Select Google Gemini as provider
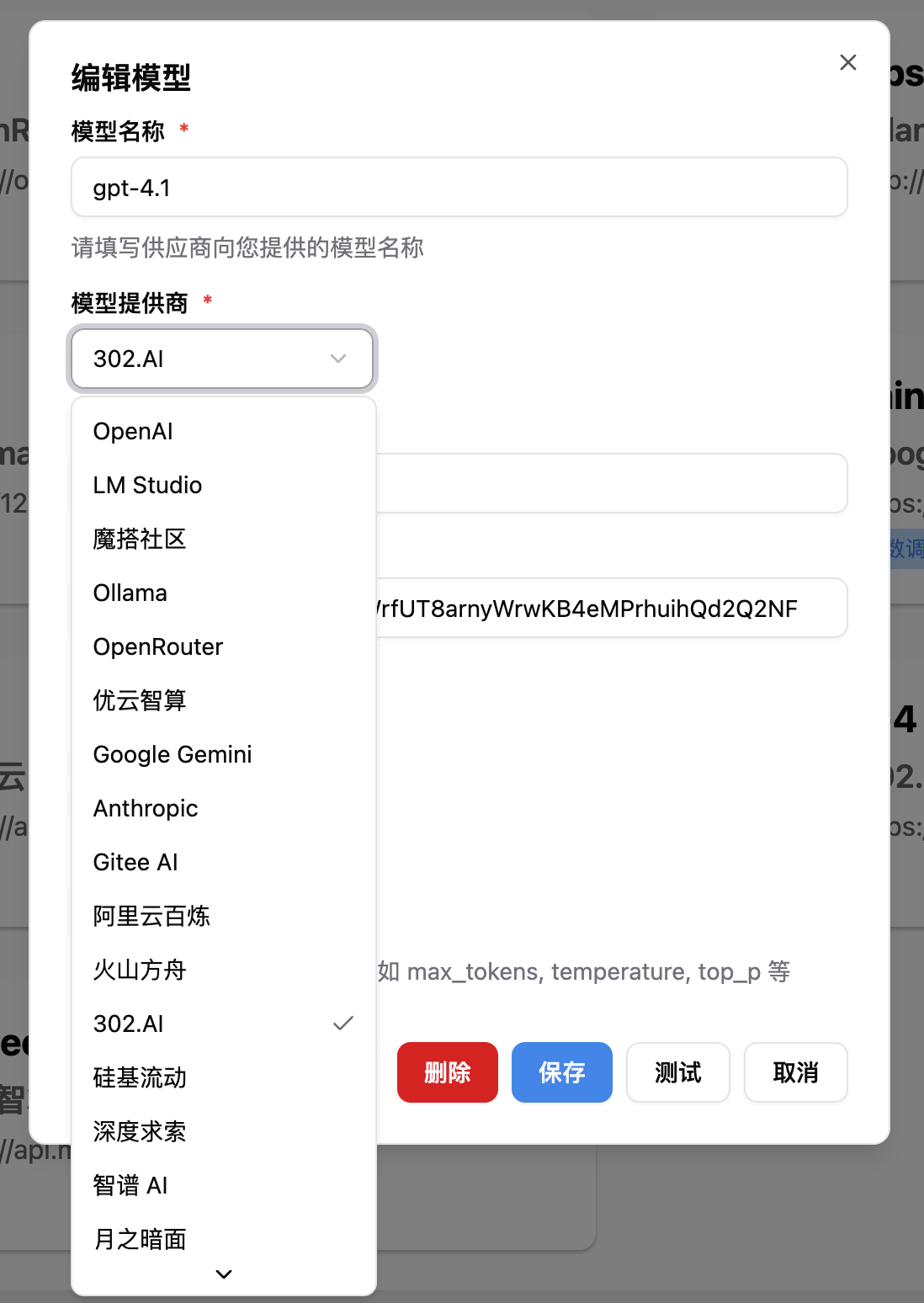Screen dimensions: 924x1303 pyautogui.click(x=173, y=754)
